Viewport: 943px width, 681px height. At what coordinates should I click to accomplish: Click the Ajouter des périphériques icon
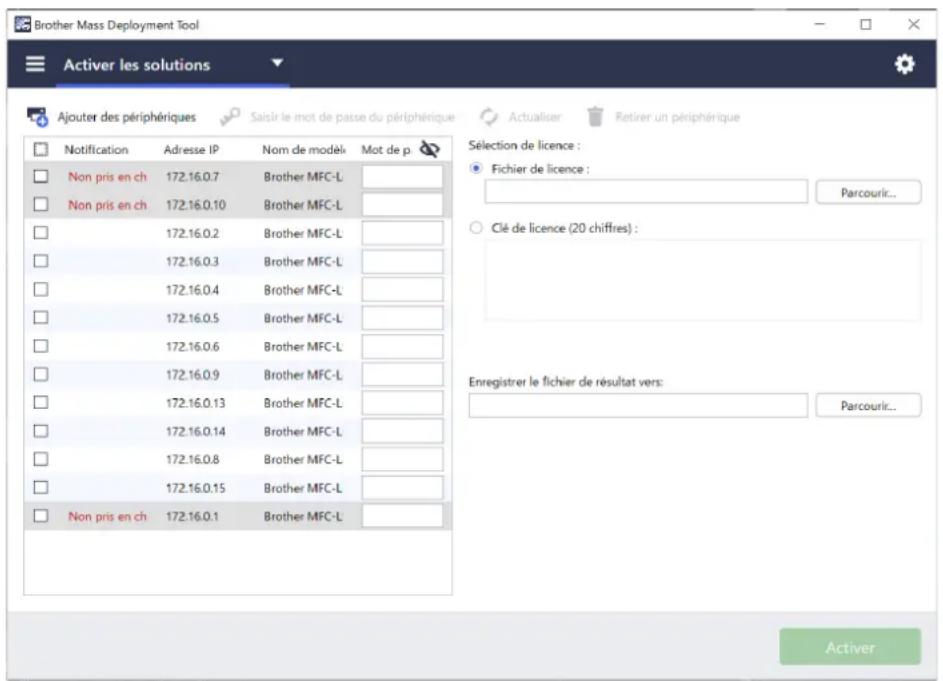(37, 117)
